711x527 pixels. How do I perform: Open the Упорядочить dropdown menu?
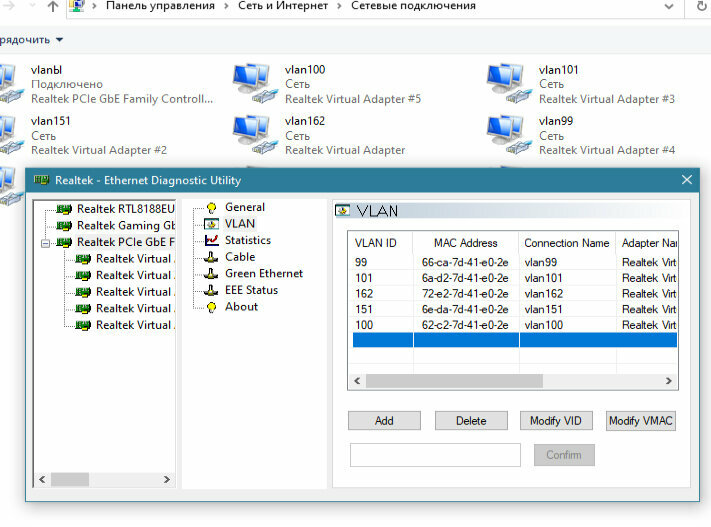point(31,40)
